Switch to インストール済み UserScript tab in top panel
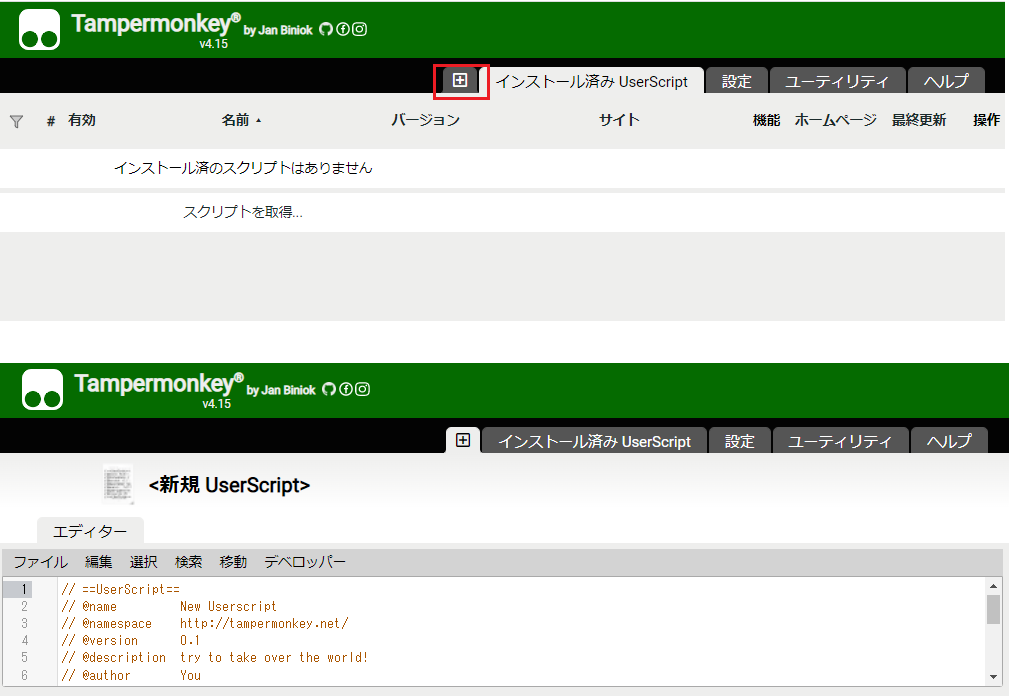1012x697 pixels. tap(591, 81)
